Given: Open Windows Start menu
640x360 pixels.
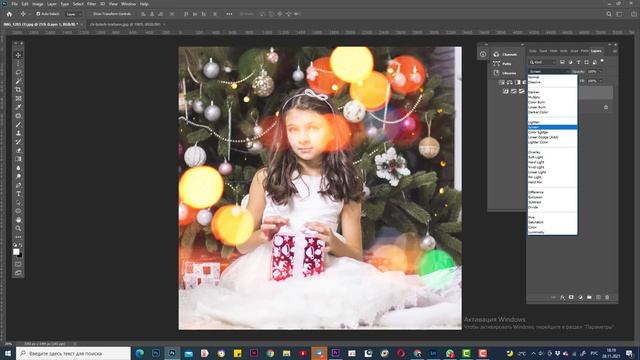Looking at the screenshot, I should 7,353.
